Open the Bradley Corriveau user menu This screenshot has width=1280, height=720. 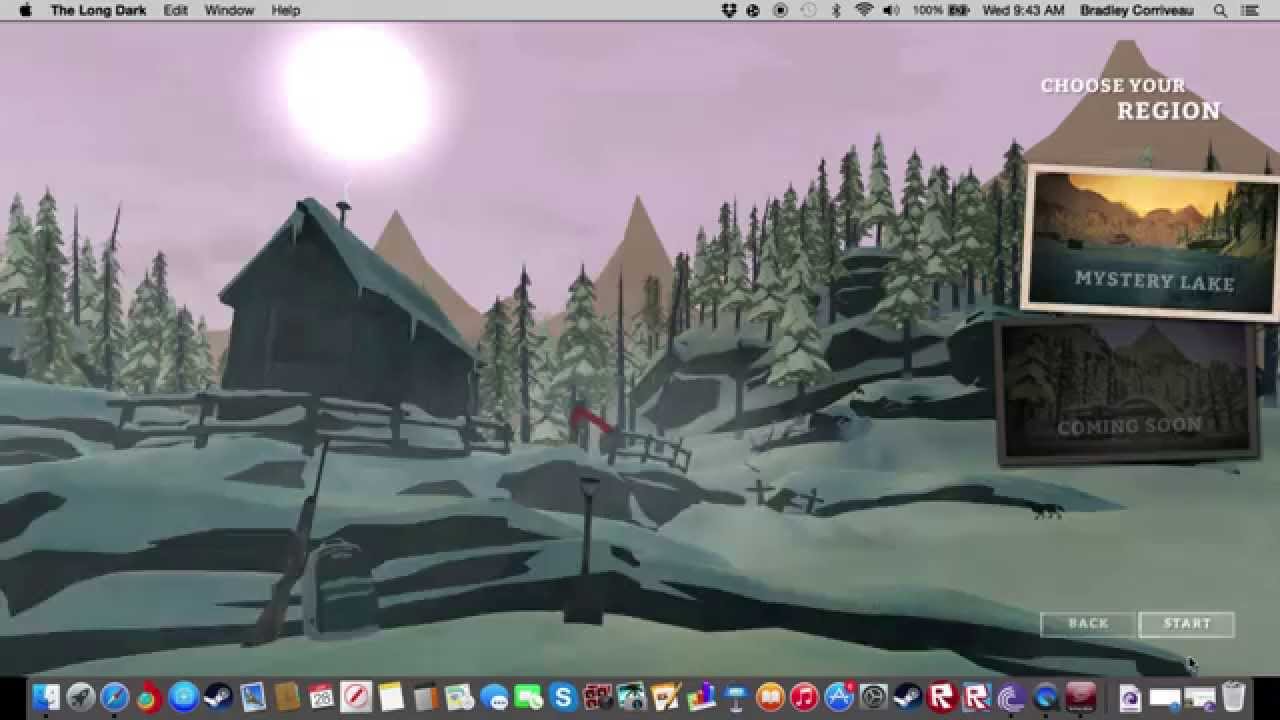1137,10
